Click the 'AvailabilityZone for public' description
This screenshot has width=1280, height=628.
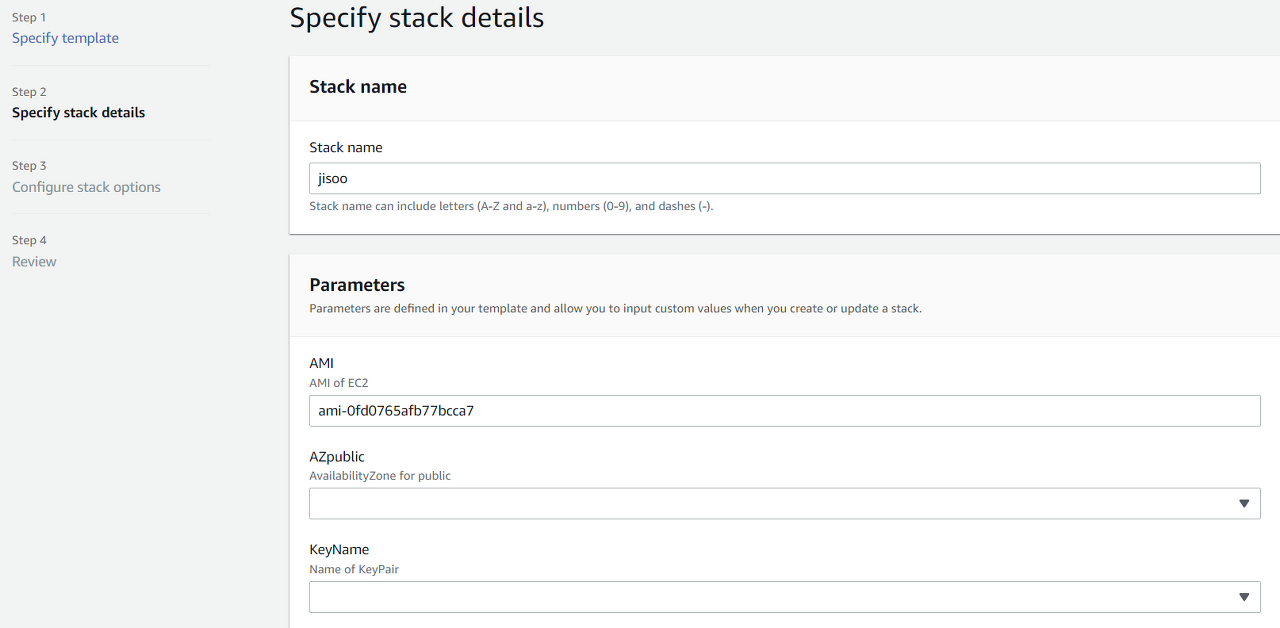pos(380,476)
